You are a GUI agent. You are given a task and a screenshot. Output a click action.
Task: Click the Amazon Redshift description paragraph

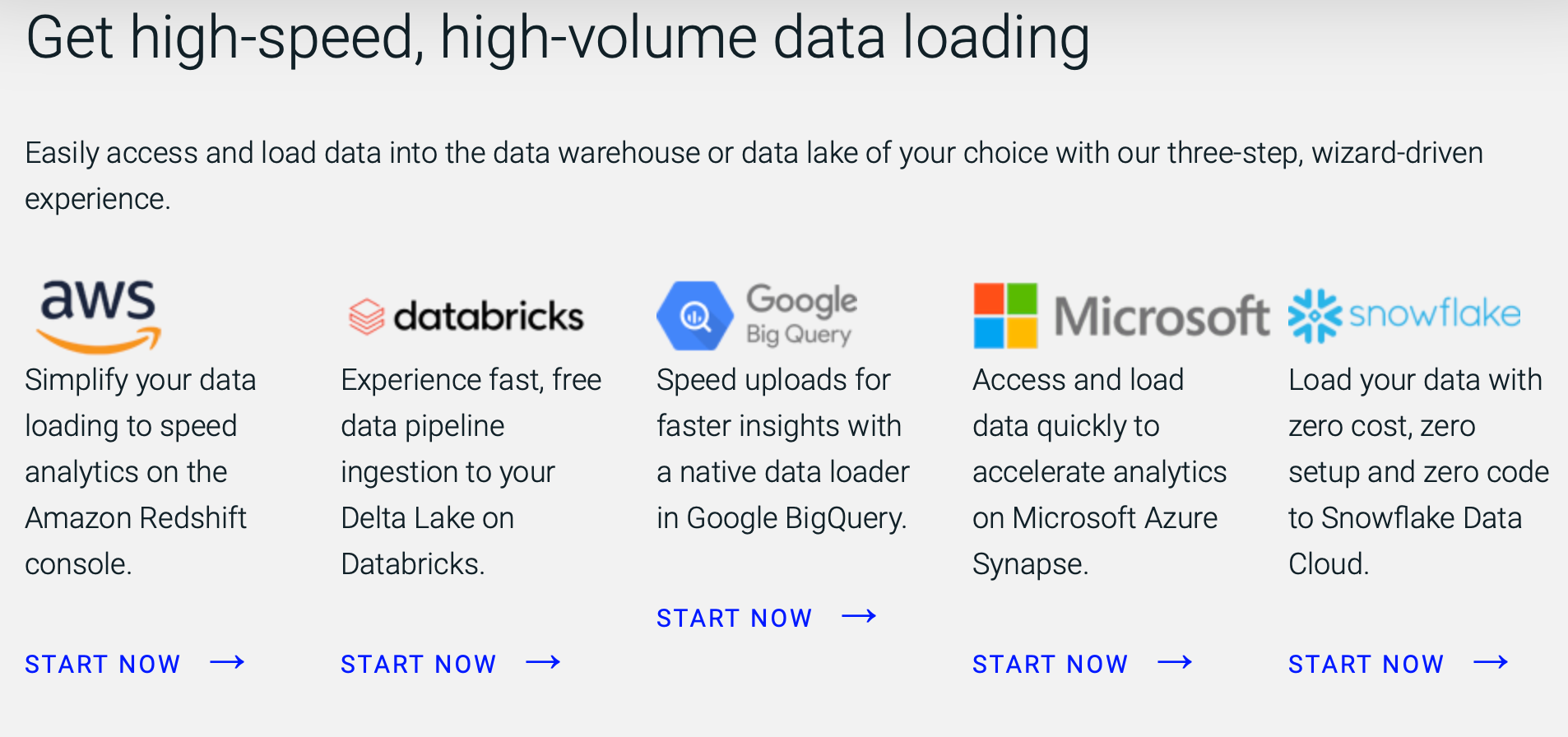click(141, 472)
